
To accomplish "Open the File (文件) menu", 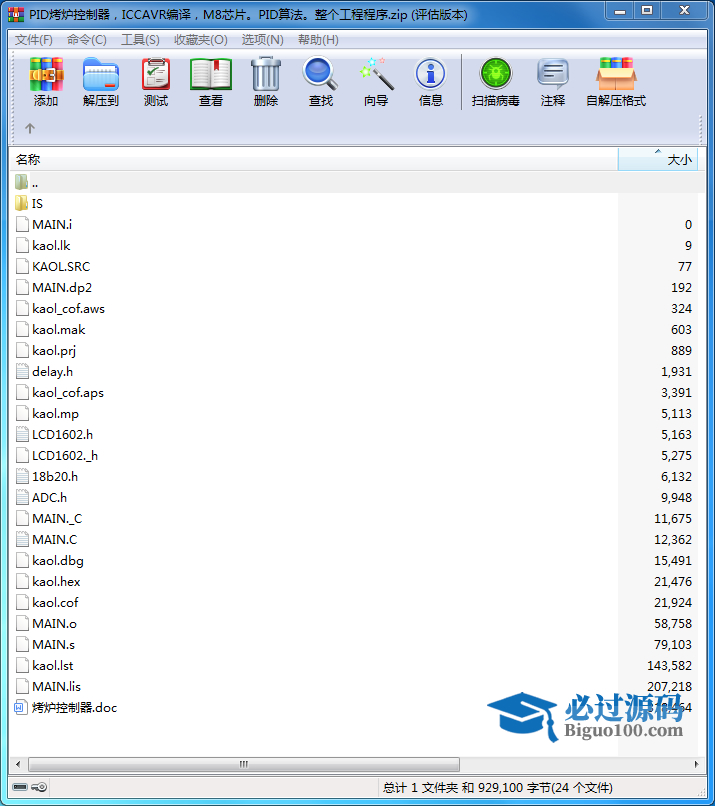I will (x=34, y=40).
